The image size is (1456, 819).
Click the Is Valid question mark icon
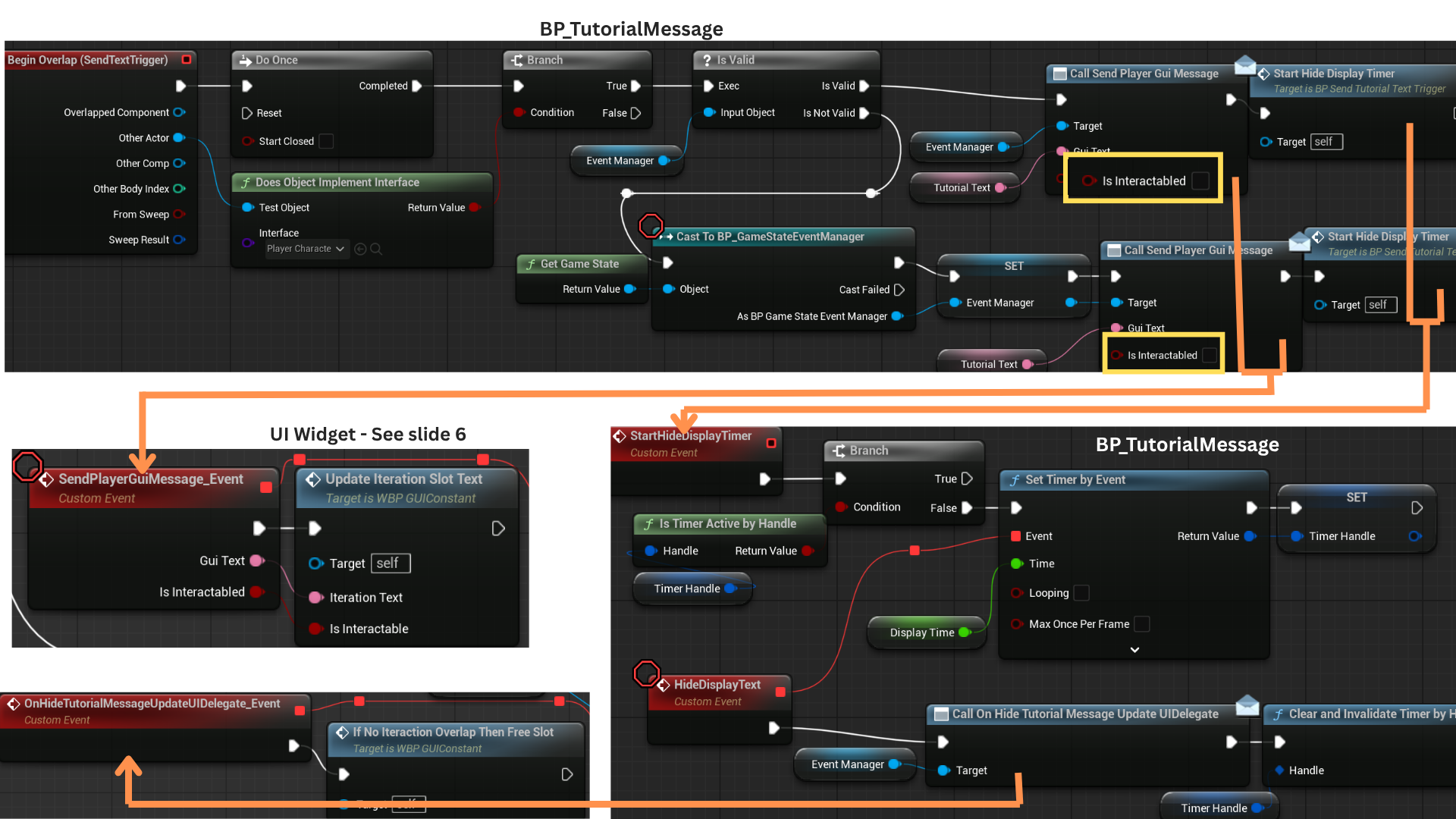707,61
